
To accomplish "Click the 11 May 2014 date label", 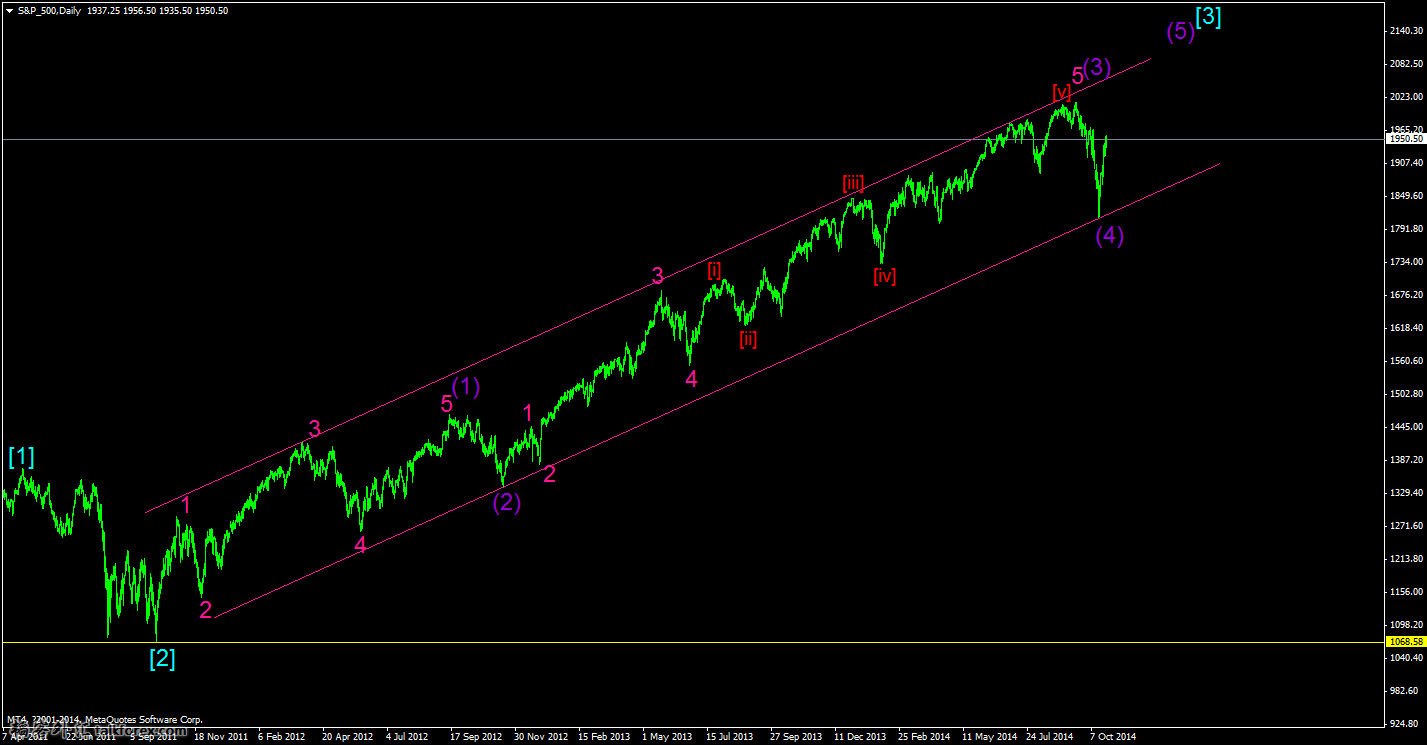I will click(x=990, y=736).
